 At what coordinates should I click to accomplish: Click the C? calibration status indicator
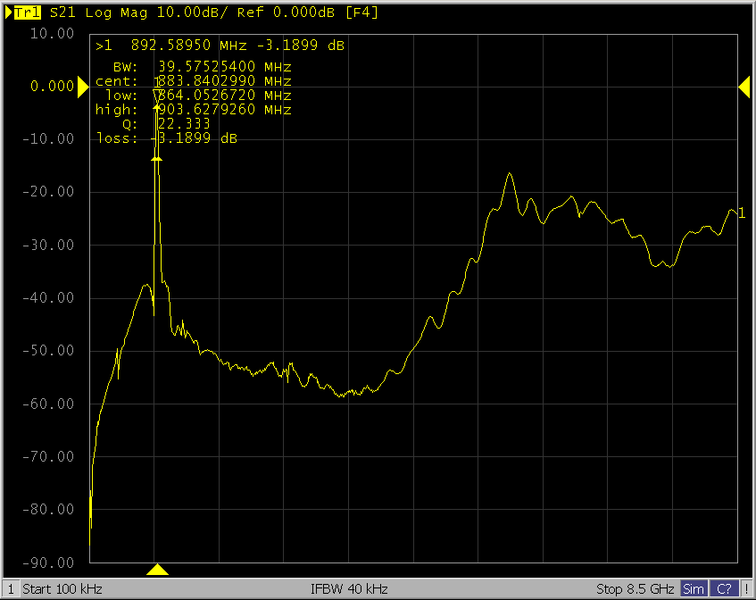click(x=723, y=589)
